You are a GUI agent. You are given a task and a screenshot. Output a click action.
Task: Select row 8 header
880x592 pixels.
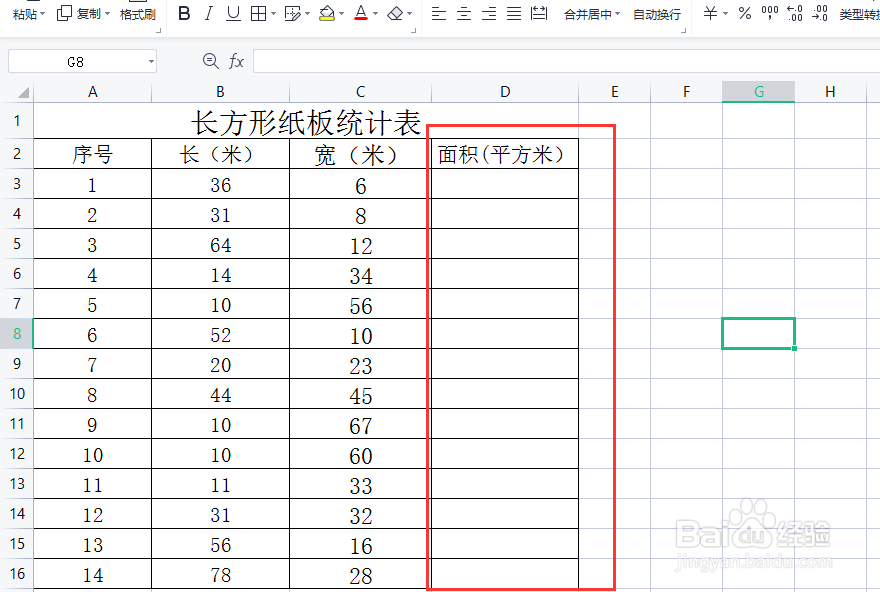17,334
